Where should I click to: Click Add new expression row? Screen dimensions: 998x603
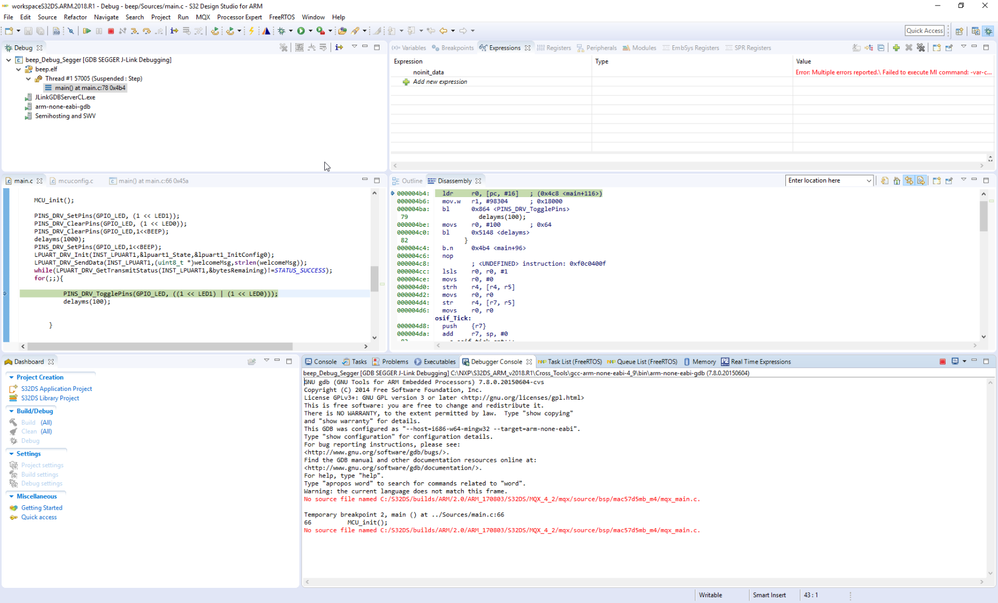[440, 82]
